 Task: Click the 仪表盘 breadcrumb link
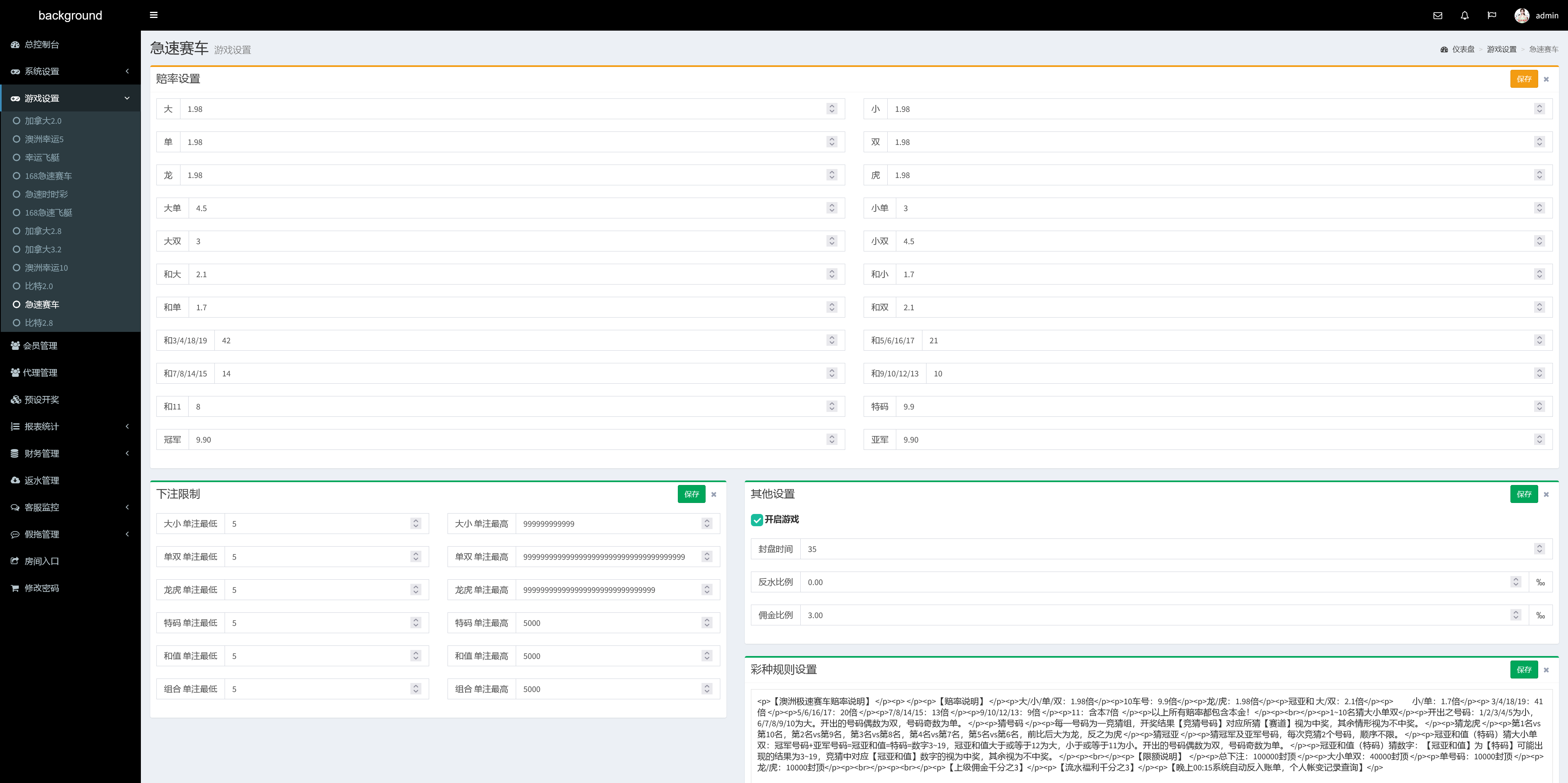1463,49
